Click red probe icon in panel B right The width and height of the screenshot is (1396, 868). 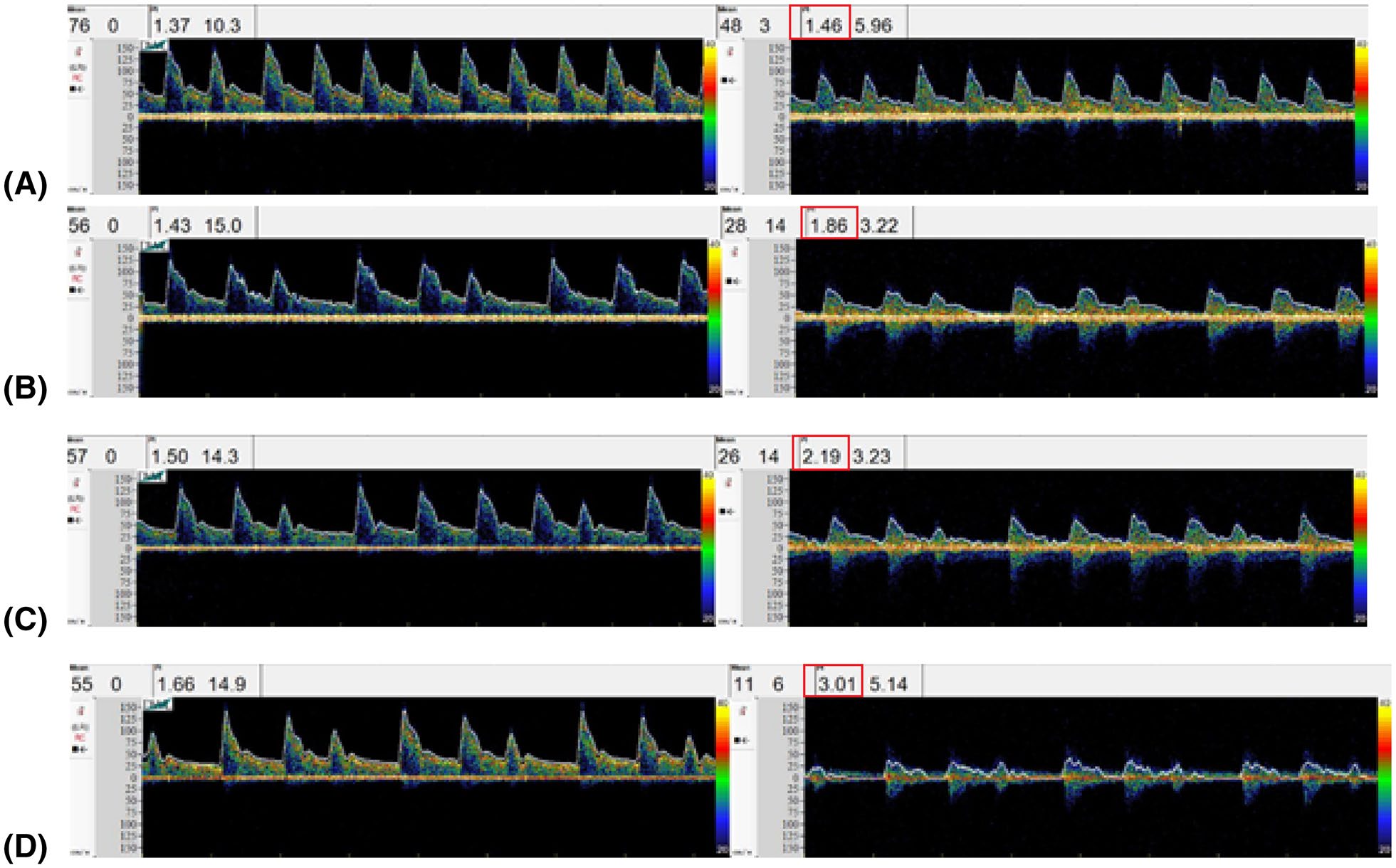pos(735,252)
